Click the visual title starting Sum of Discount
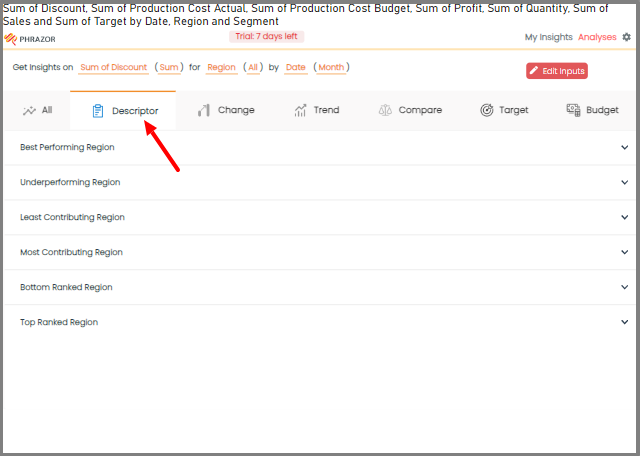Screen dimensions: 640x456 pos(305,15)
